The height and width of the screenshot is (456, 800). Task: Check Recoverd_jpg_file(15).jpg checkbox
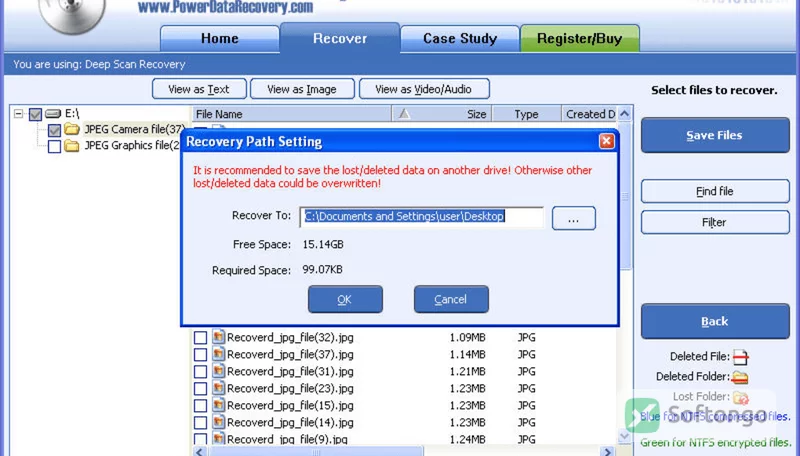(201, 406)
